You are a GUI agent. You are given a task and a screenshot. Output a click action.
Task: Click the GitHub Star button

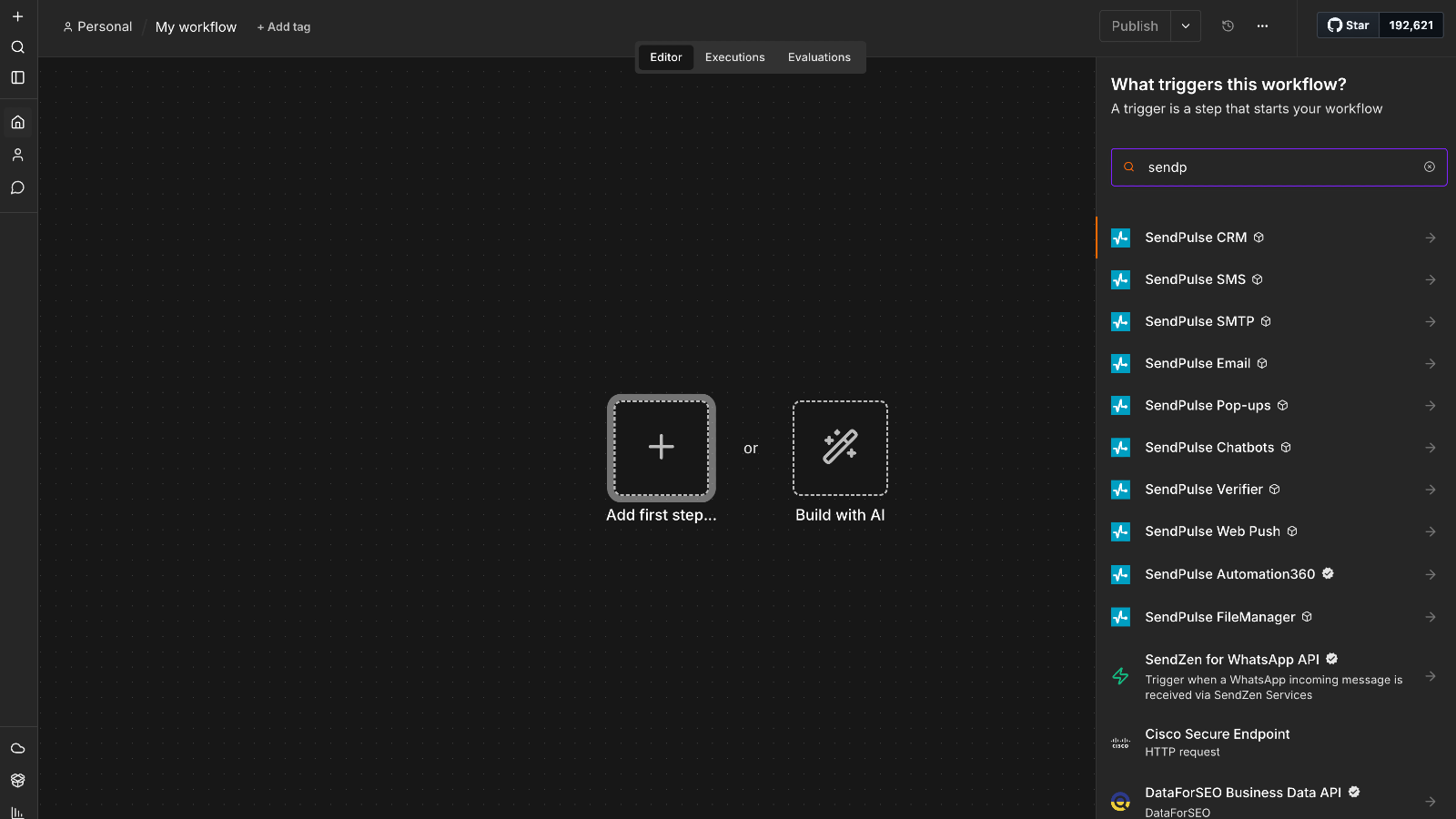(1349, 25)
